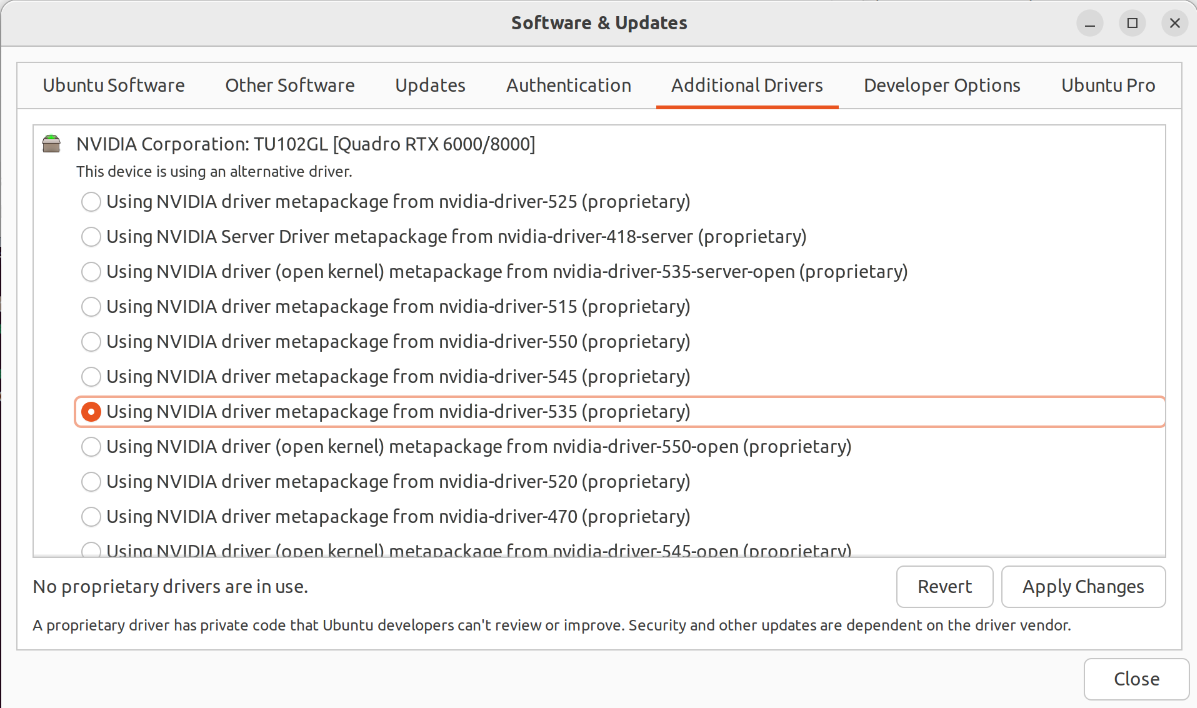Open the Ubuntu Software tab
The height and width of the screenshot is (708, 1197).
114,86
